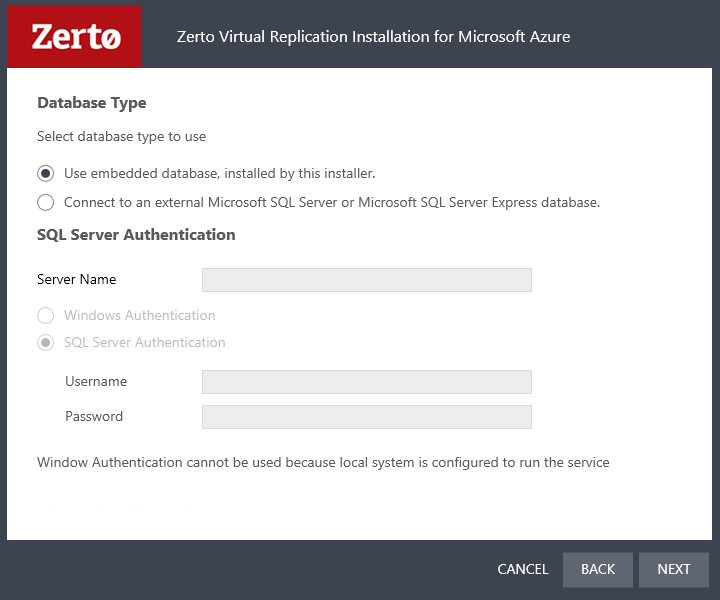Select the Windows Authentication radio circle
Image resolution: width=720 pixels, height=600 pixels.
coord(45,315)
